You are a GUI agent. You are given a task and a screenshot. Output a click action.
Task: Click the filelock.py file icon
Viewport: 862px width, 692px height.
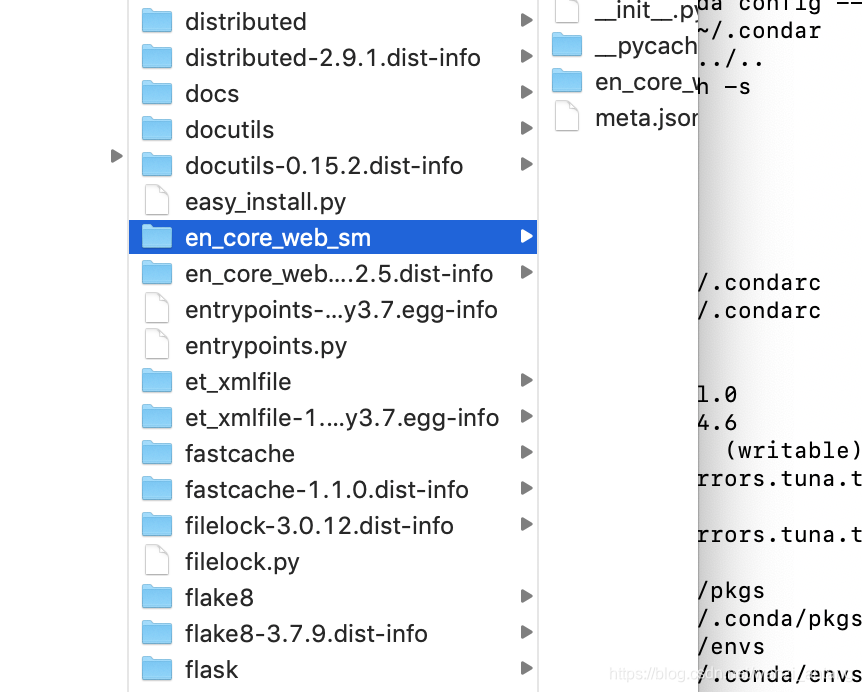[157, 561]
